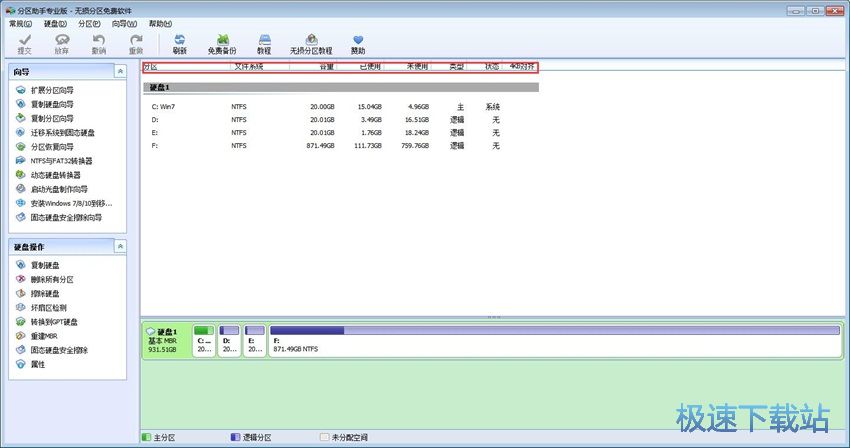Viewport: 850px width, 448px height.
Task: Collapse the 向导 panel
Action: click(120, 71)
